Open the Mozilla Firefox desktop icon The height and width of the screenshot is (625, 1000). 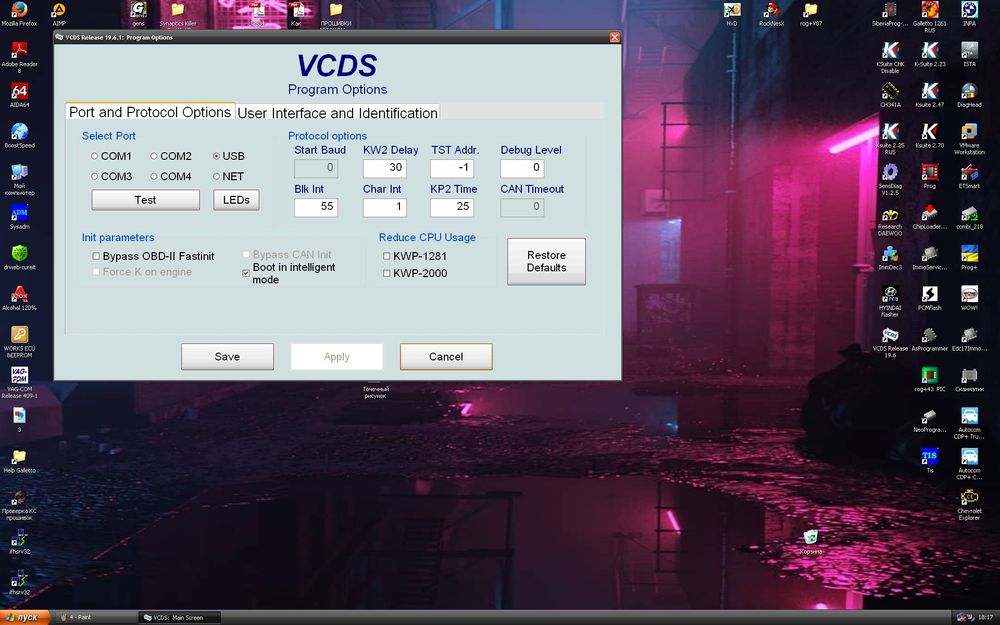click(19, 14)
